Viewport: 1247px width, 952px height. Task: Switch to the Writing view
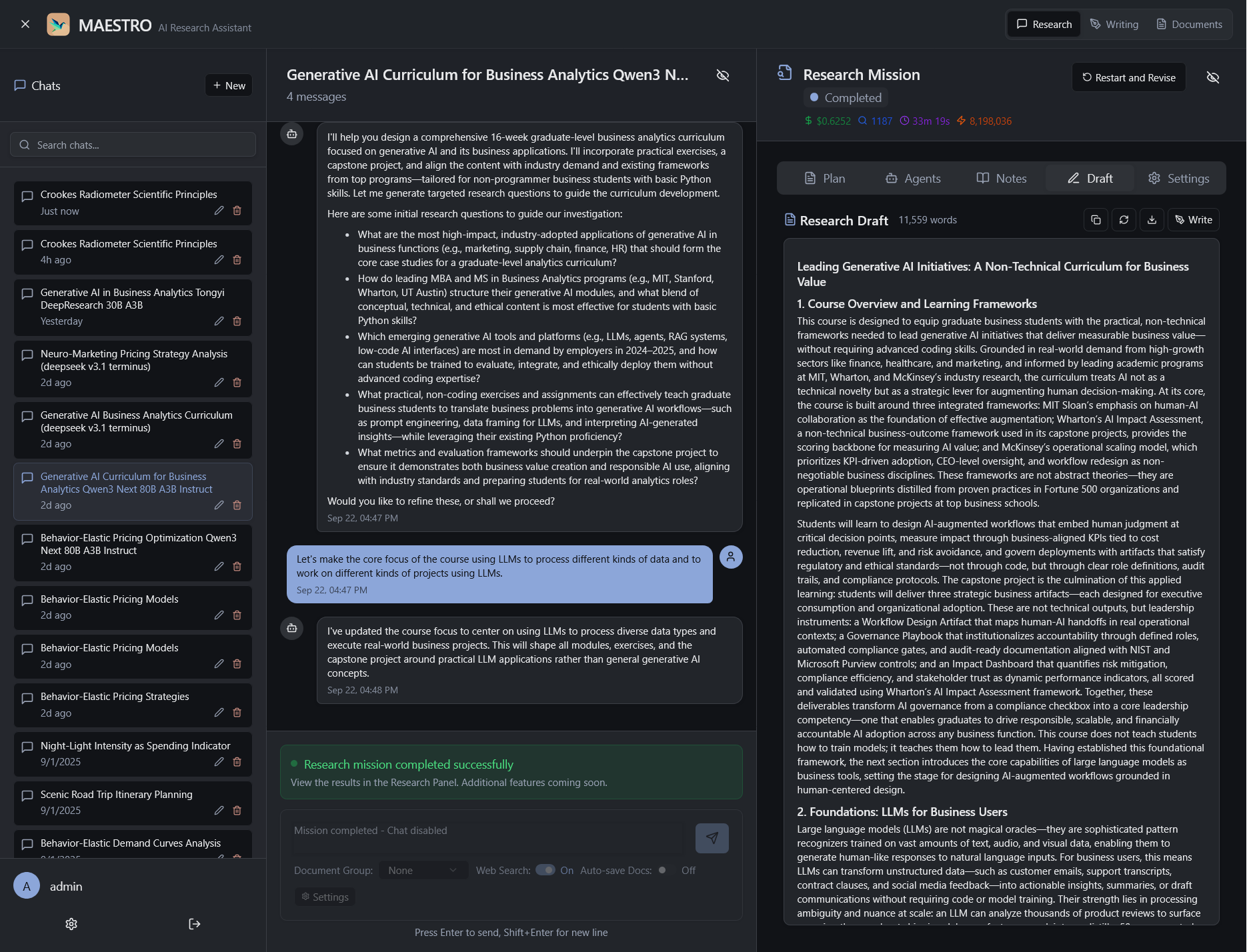click(x=1114, y=25)
